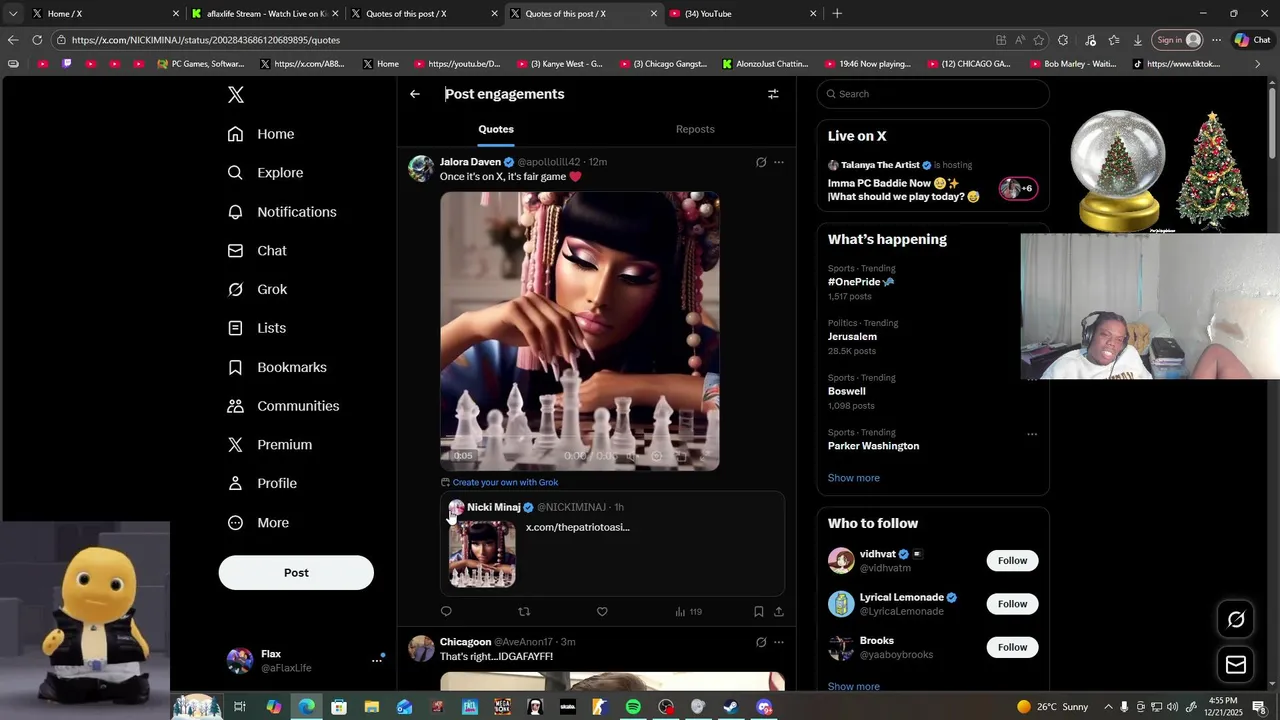Share Jalora Daven's post
This screenshot has width=1280, height=720.
(779, 612)
